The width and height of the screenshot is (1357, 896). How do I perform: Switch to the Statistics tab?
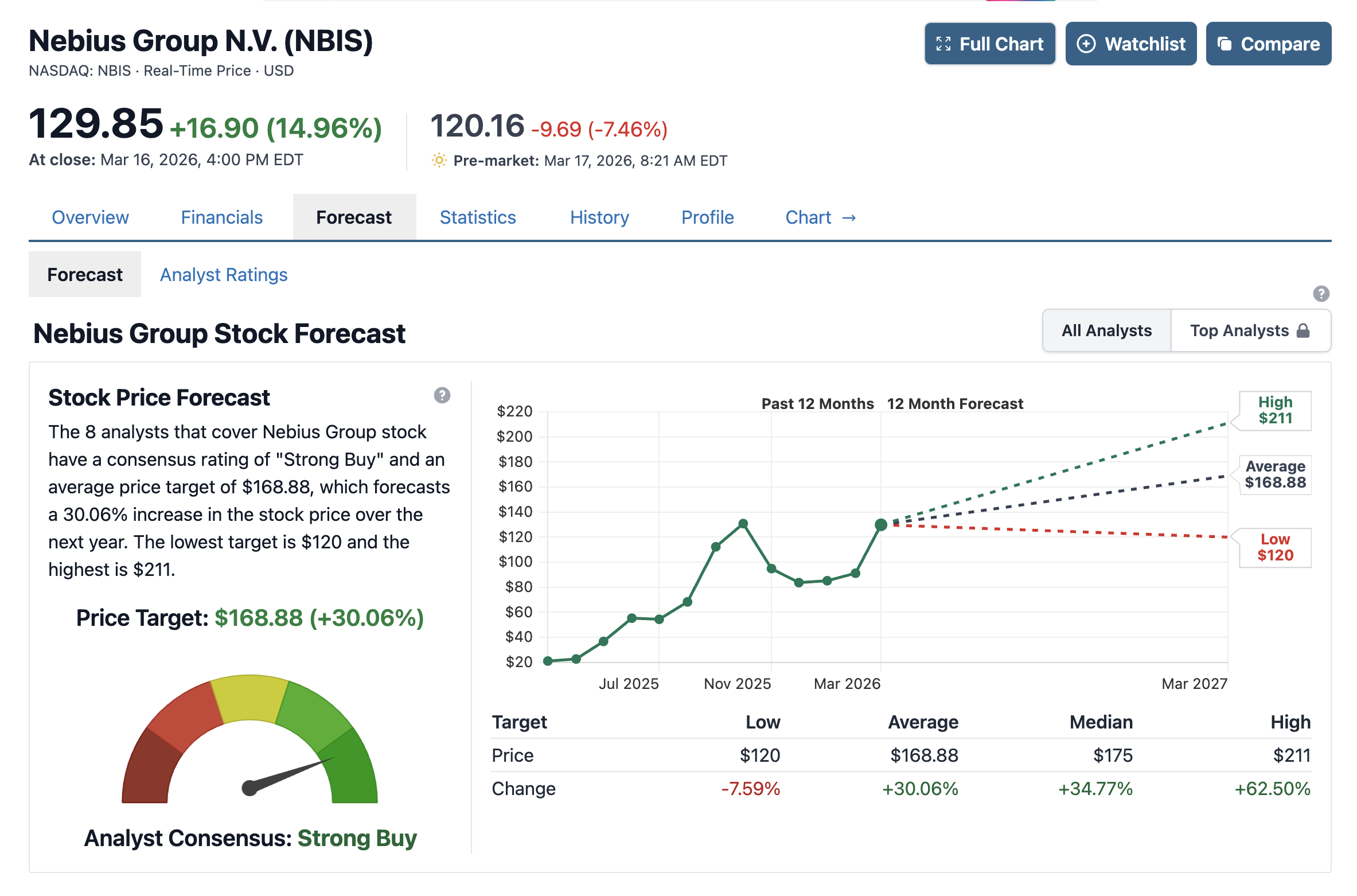pyautogui.click(x=478, y=217)
